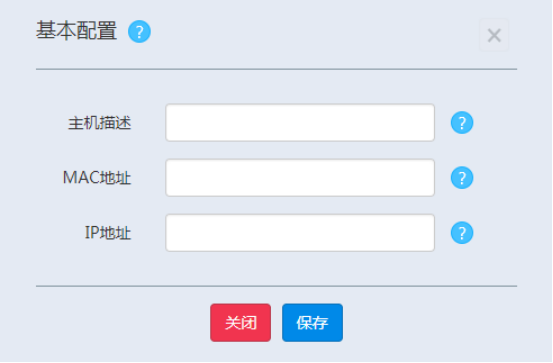553x363 pixels.
Task: Cancel using the 关闭 button
Action: pos(241,323)
